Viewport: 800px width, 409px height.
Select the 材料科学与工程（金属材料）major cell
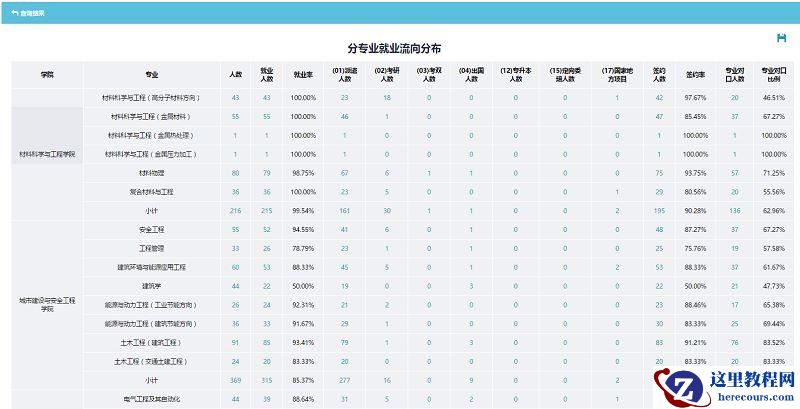(x=152, y=117)
